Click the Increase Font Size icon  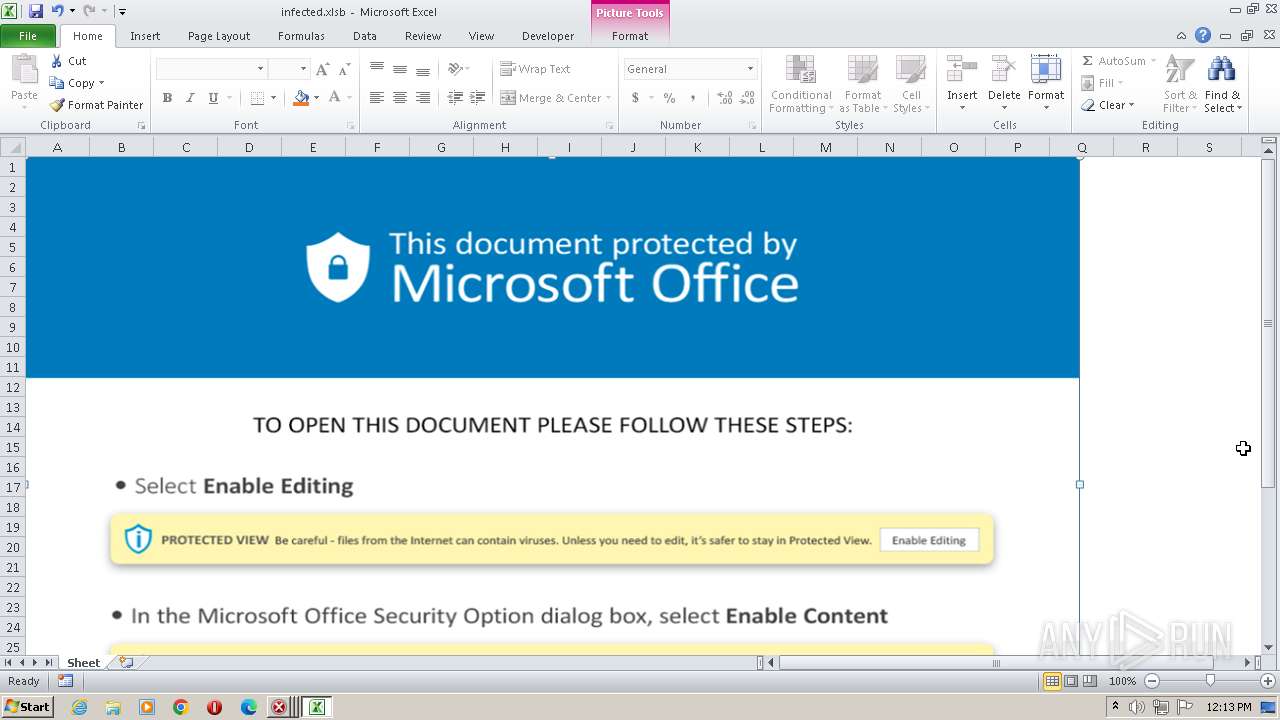322,69
